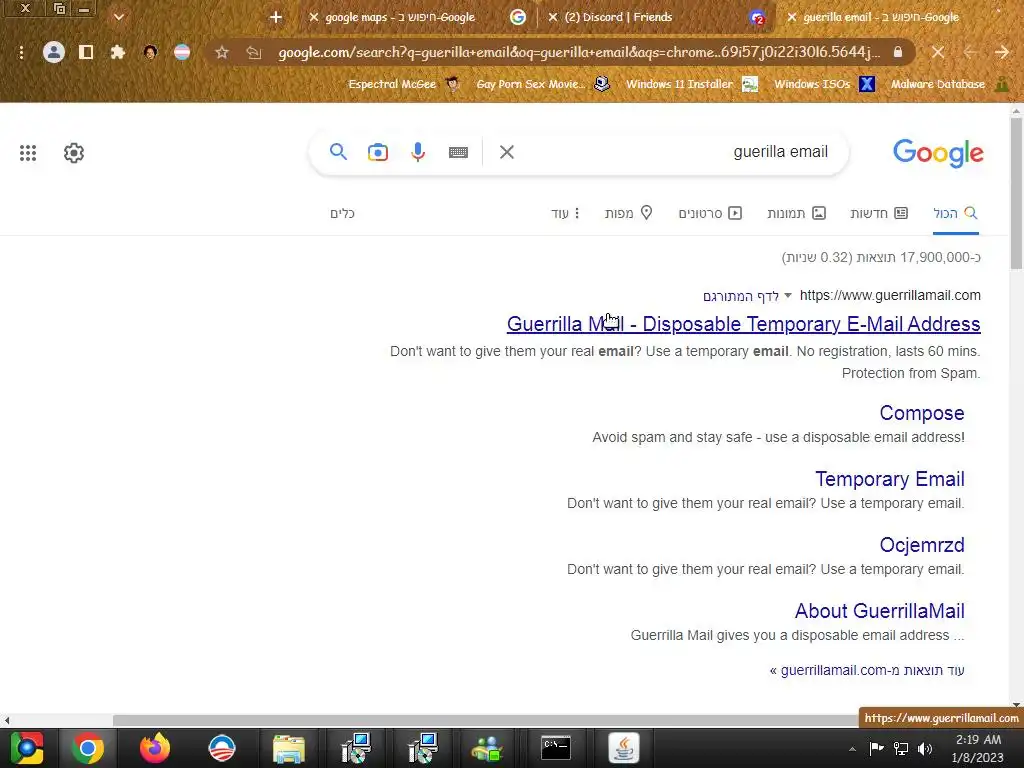Switch to the google maps search tab
Image resolution: width=1024 pixels, height=768 pixels.
point(416,17)
